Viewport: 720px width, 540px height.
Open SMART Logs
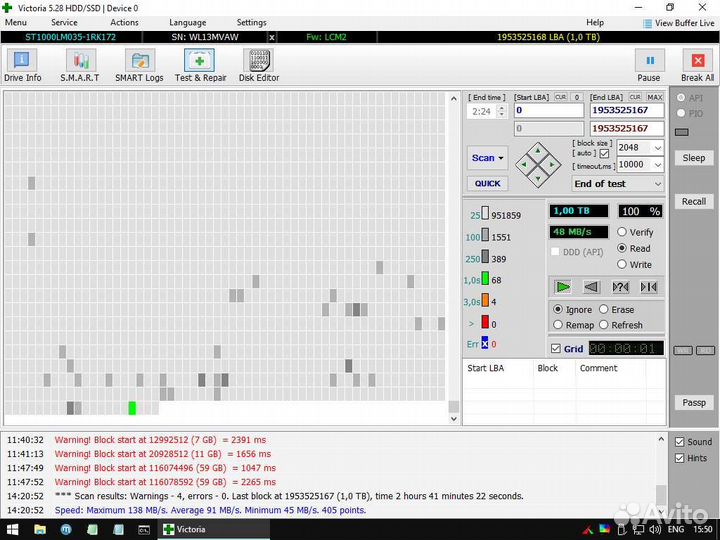pyautogui.click(x=139, y=66)
